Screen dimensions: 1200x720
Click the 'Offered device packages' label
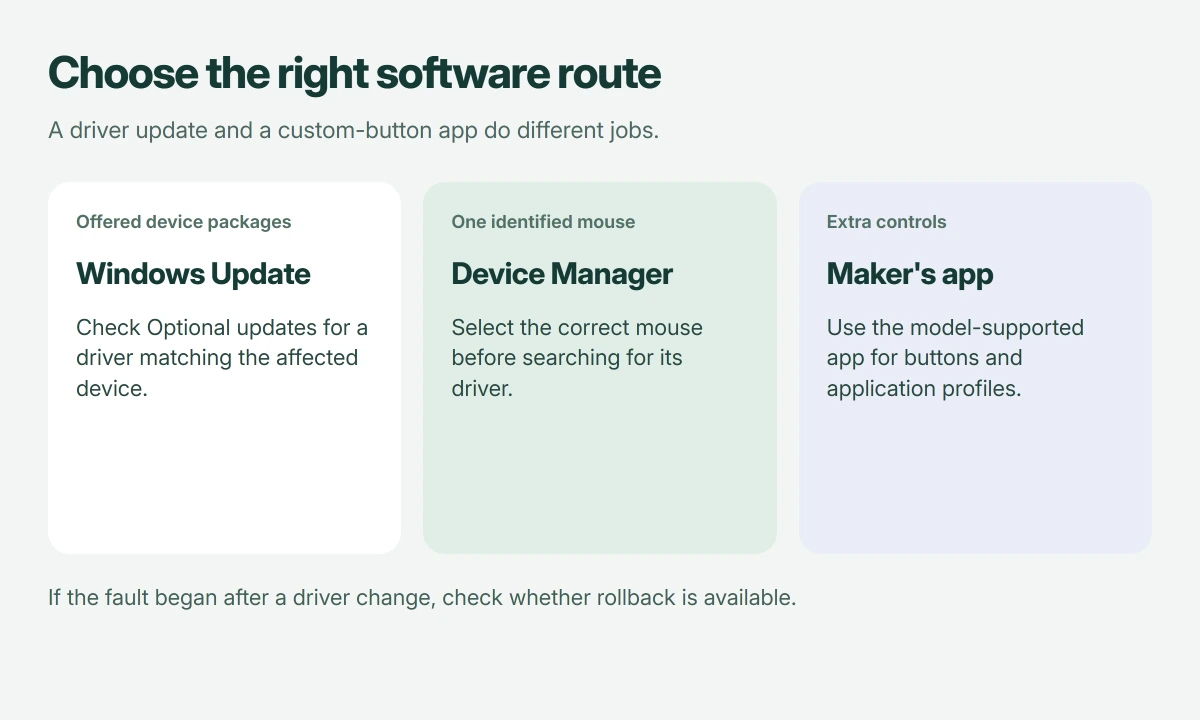183,222
